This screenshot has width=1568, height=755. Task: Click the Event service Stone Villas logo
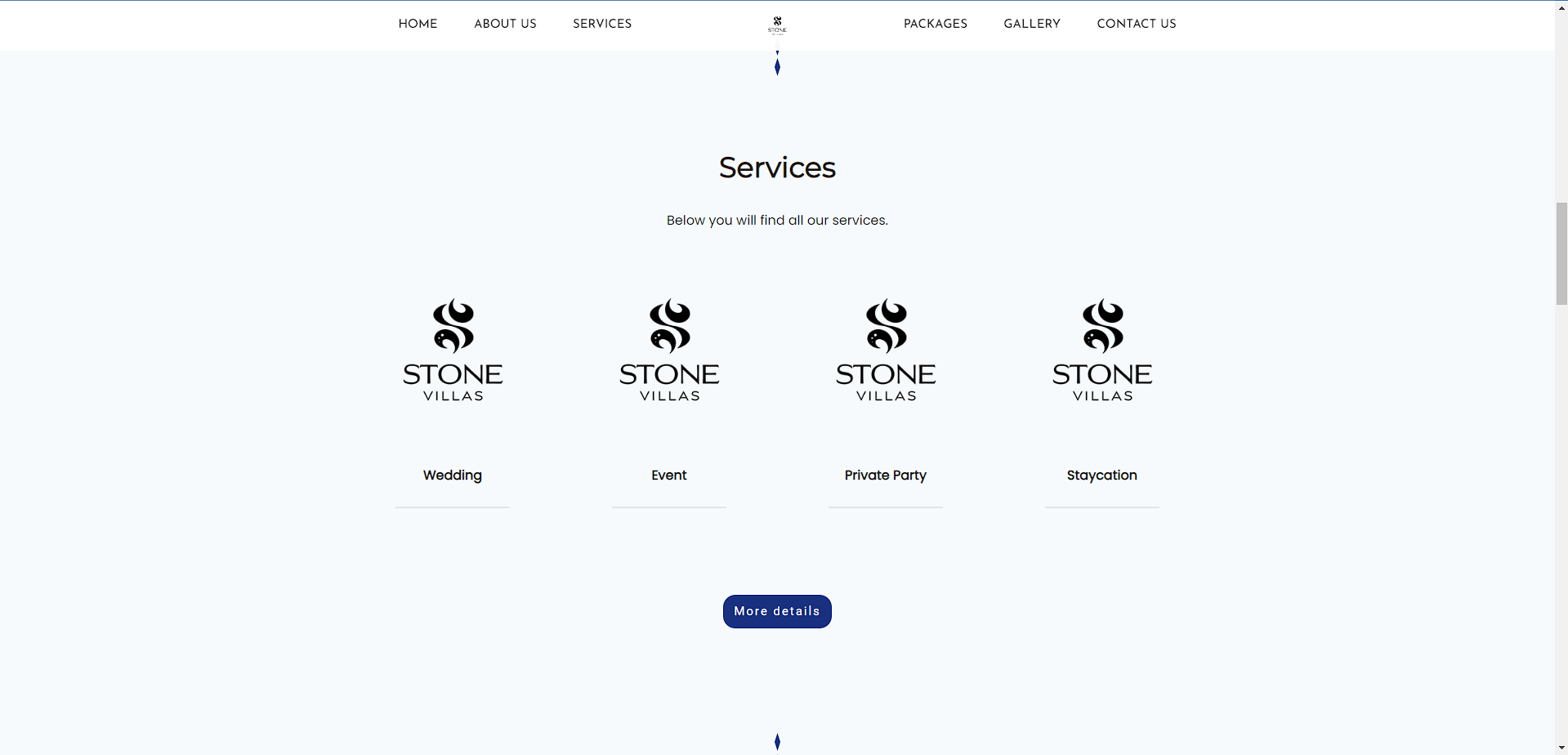(669, 350)
